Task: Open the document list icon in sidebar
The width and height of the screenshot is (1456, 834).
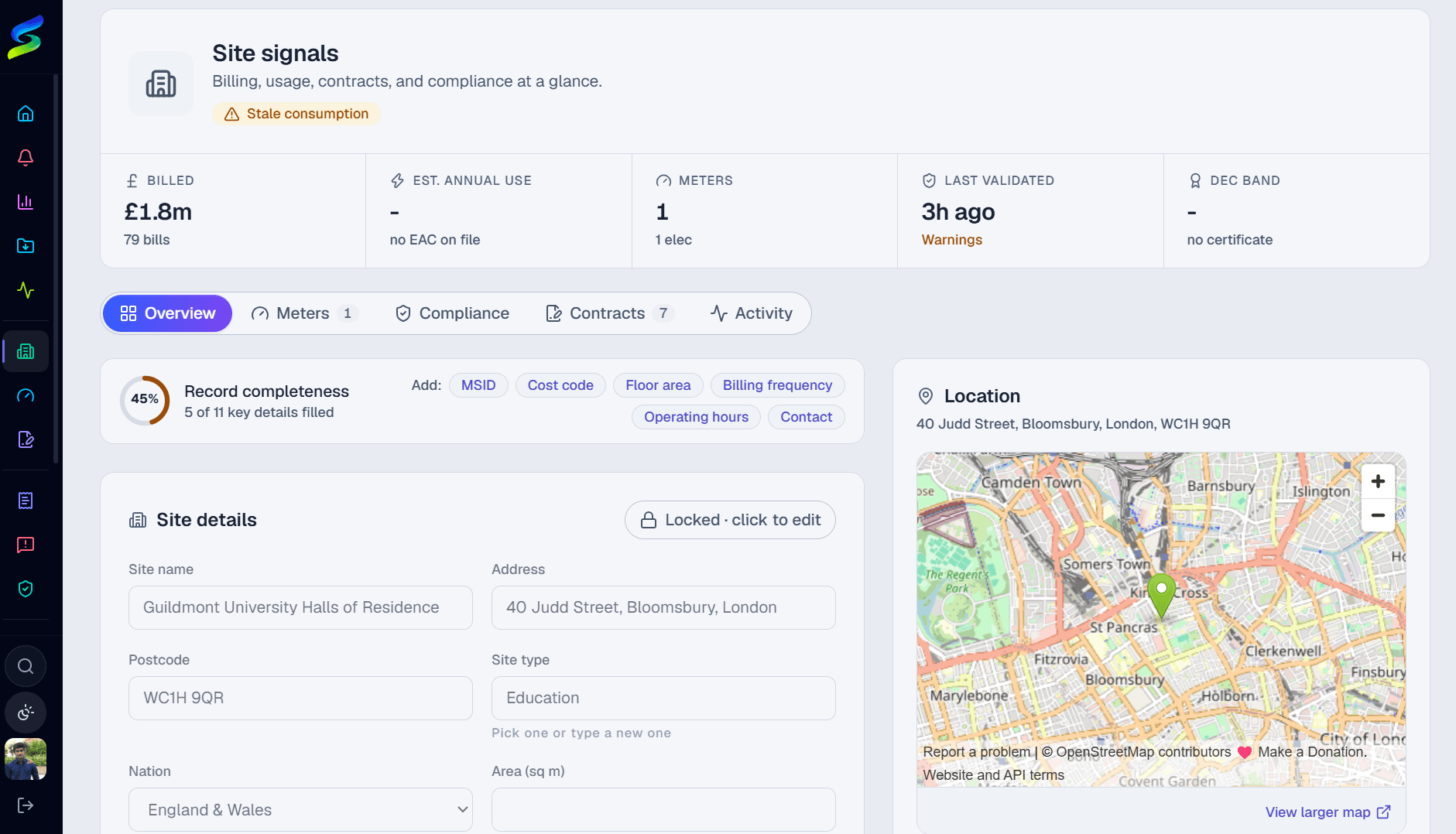Action: 26,501
